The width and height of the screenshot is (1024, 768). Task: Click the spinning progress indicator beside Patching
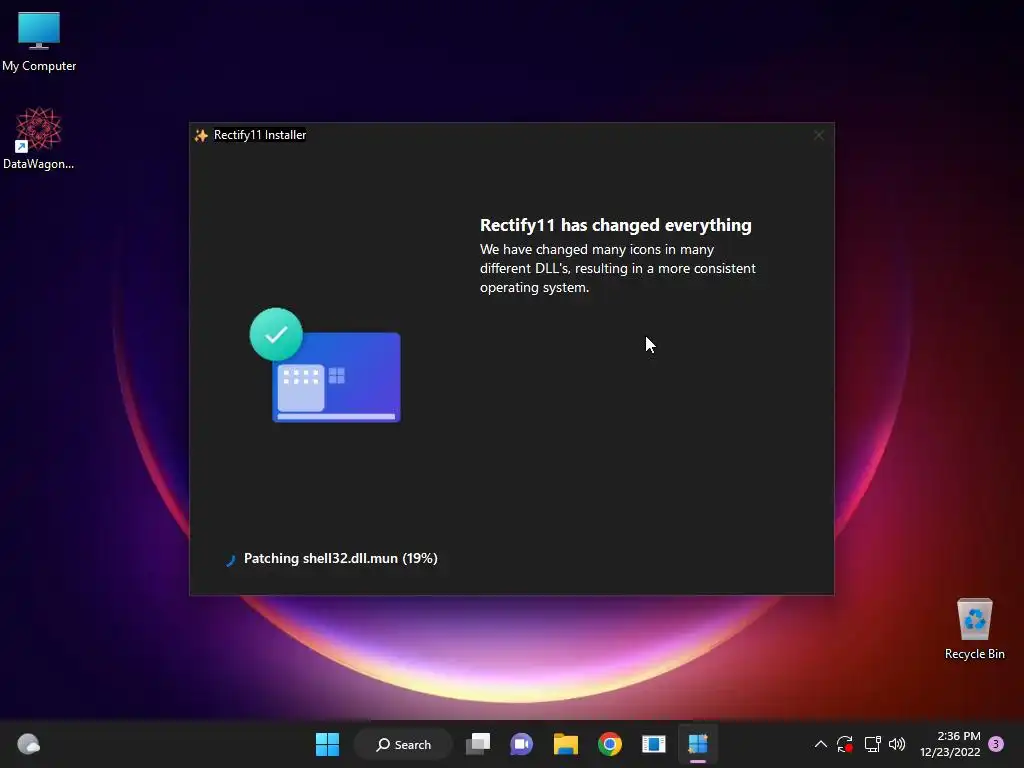click(x=230, y=560)
